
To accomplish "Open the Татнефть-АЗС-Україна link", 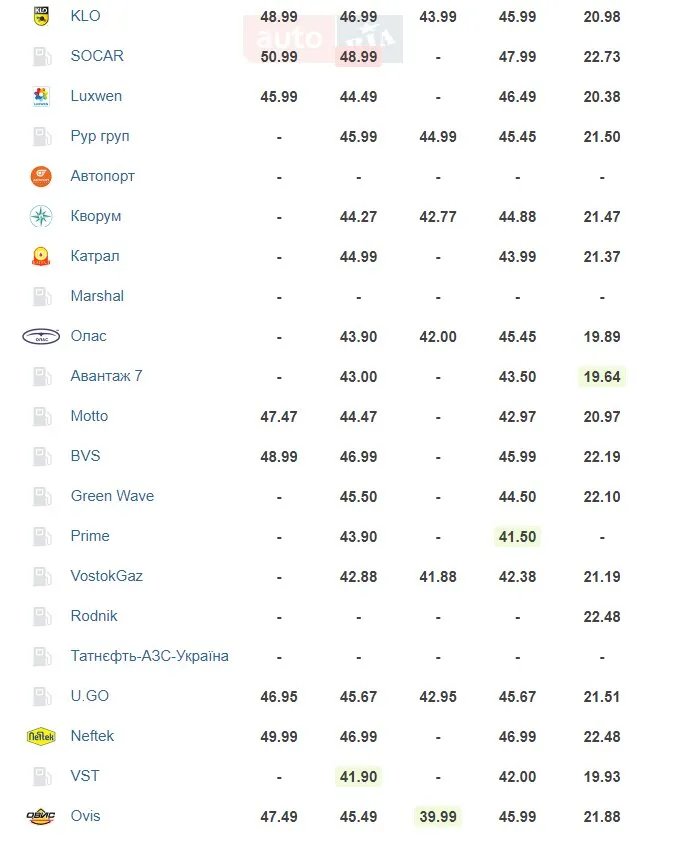I will 150,656.
